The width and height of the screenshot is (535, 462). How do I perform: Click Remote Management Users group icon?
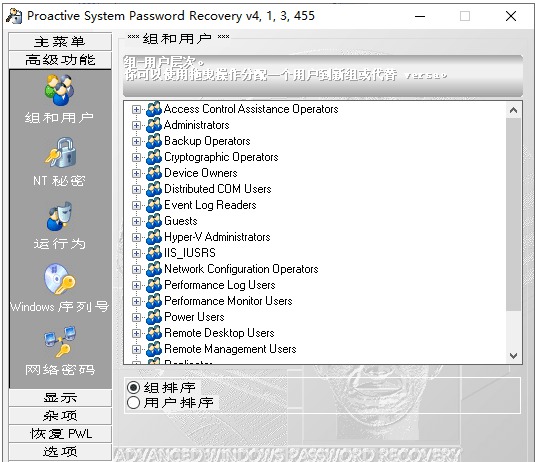[154, 349]
